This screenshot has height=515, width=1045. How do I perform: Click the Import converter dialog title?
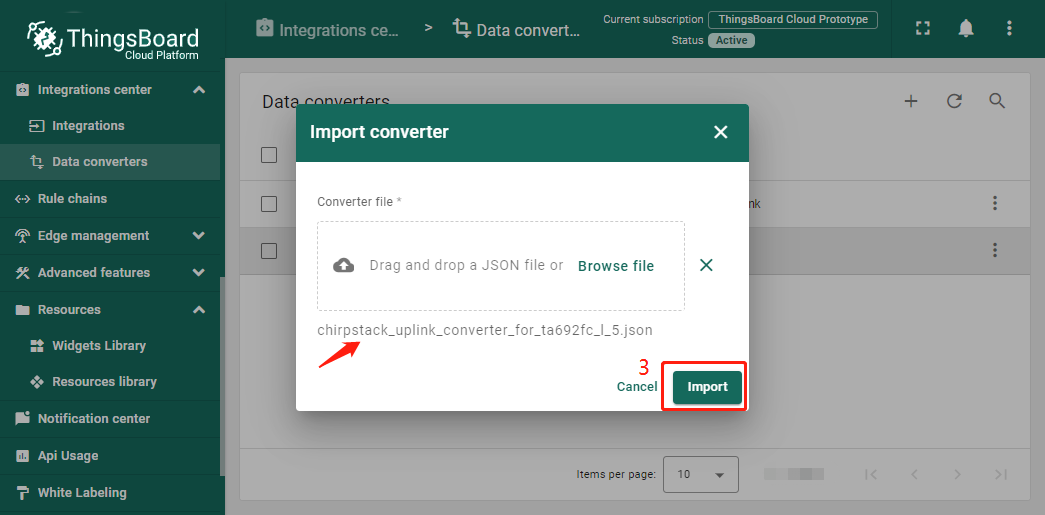(379, 132)
